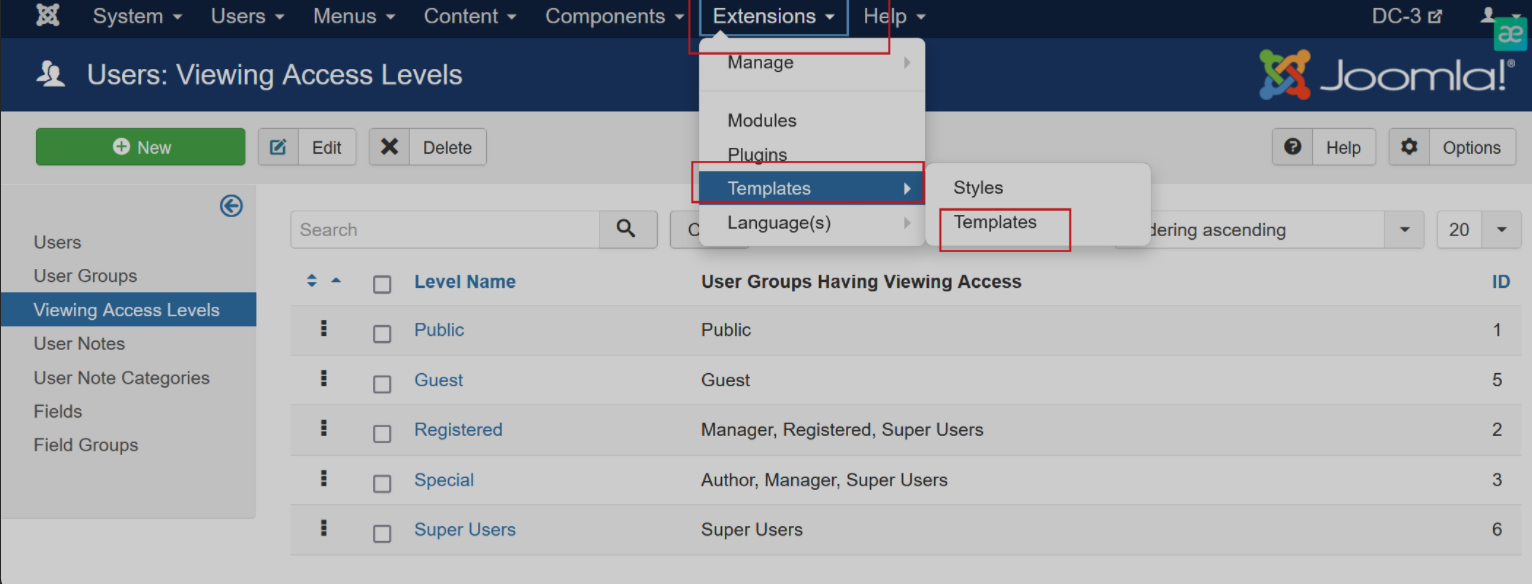The width and height of the screenshot is (1532, 584).
Task: Open the list limit 20 dropdown
Action: [1501, 230]
